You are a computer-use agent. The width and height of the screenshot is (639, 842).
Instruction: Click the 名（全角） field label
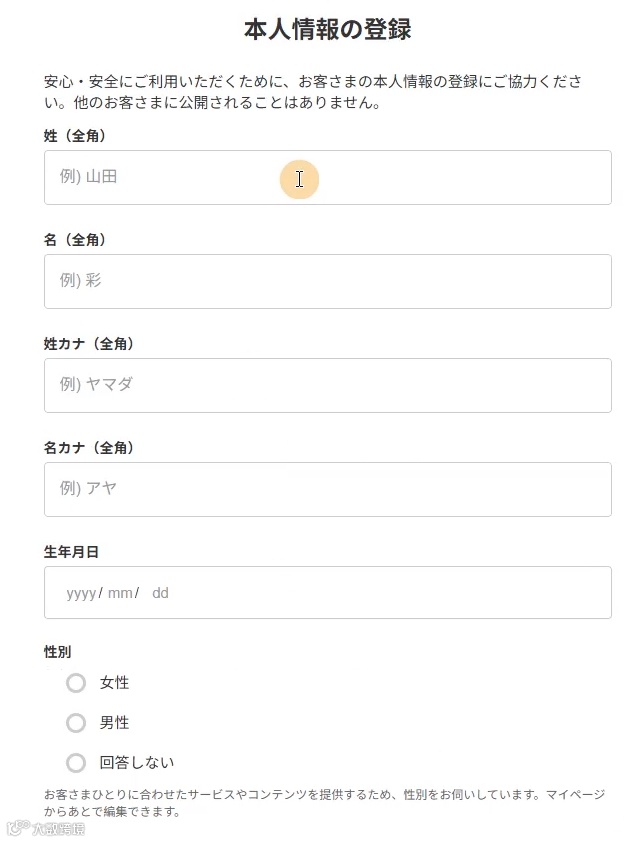[75, 240]
